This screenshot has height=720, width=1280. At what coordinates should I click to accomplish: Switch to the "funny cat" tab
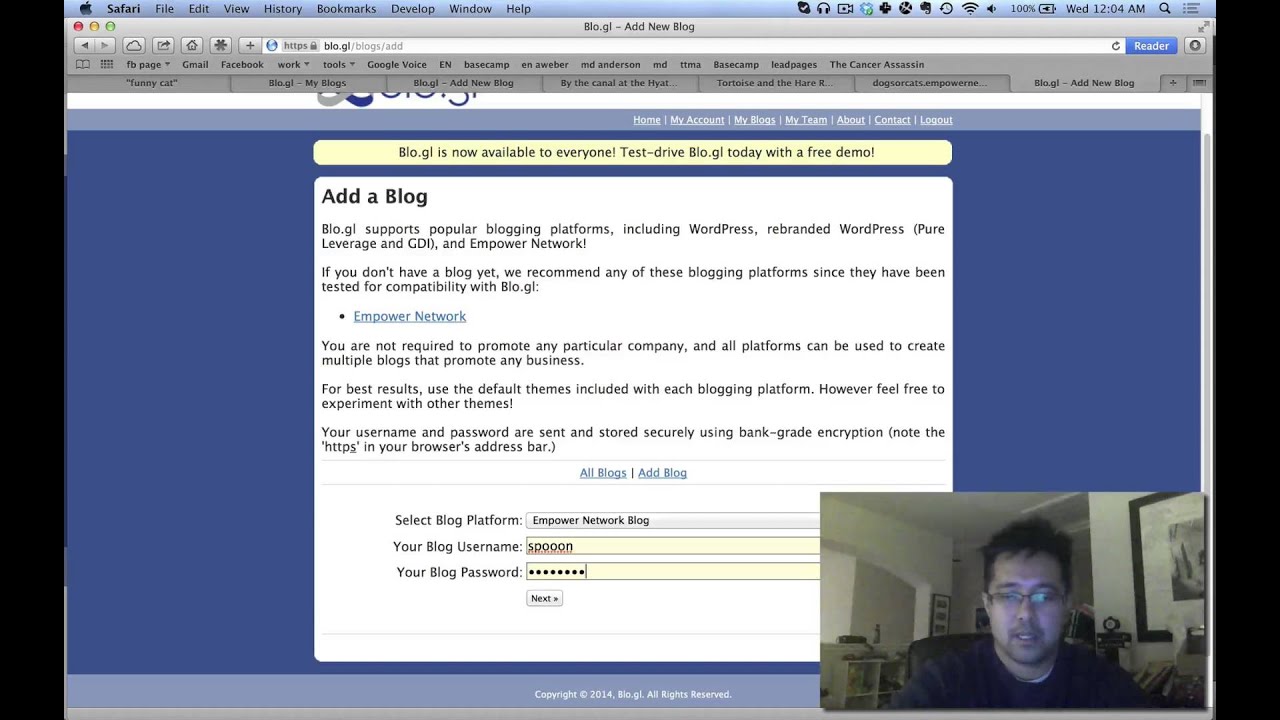coord(152,83)
